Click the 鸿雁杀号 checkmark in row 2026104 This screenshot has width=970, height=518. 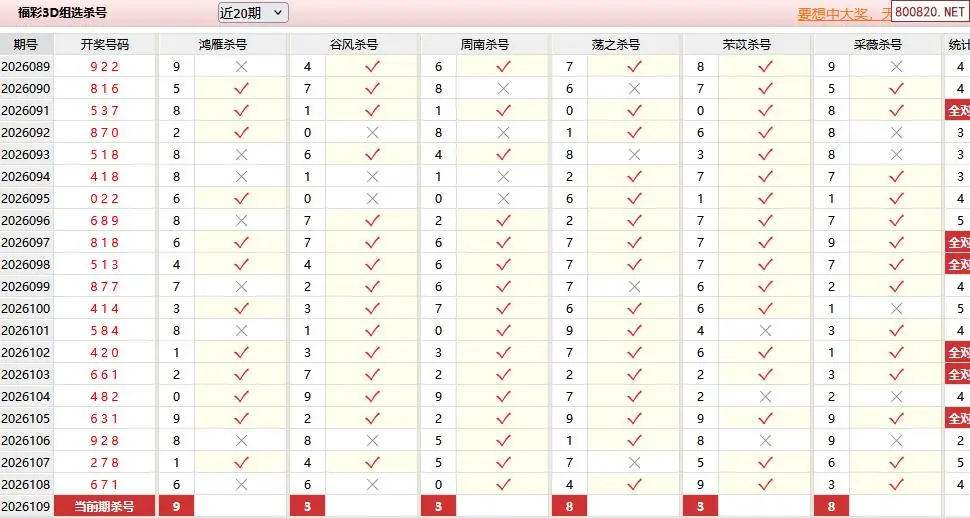pyautogui.click(x=241, y=396)
